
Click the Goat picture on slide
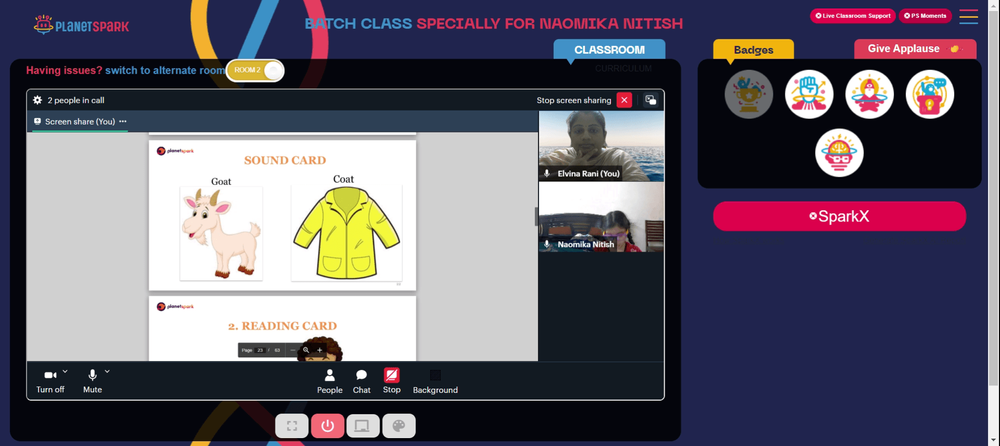[221, 234]
